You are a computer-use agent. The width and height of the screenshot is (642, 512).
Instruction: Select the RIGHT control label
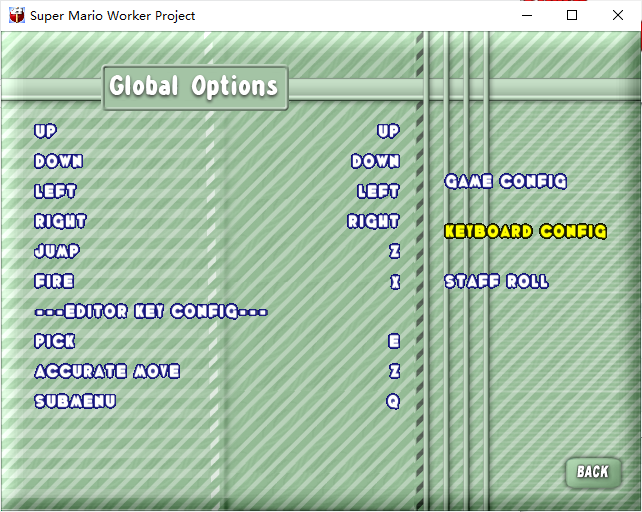pos(60,221)
